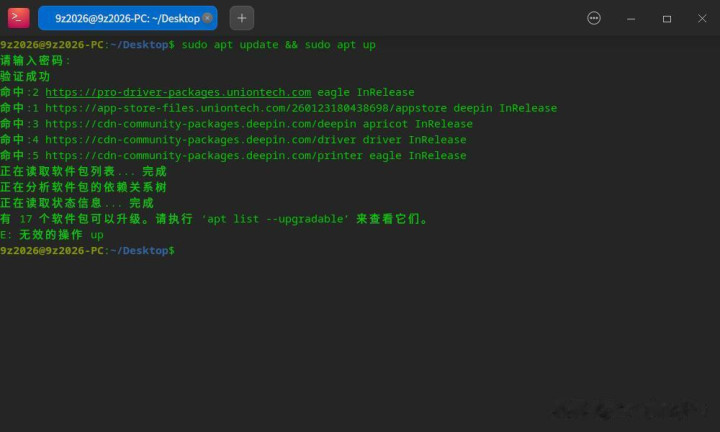
Task: Click the cdn-community-packages deepin apricot URL
Action: point(200,124)
